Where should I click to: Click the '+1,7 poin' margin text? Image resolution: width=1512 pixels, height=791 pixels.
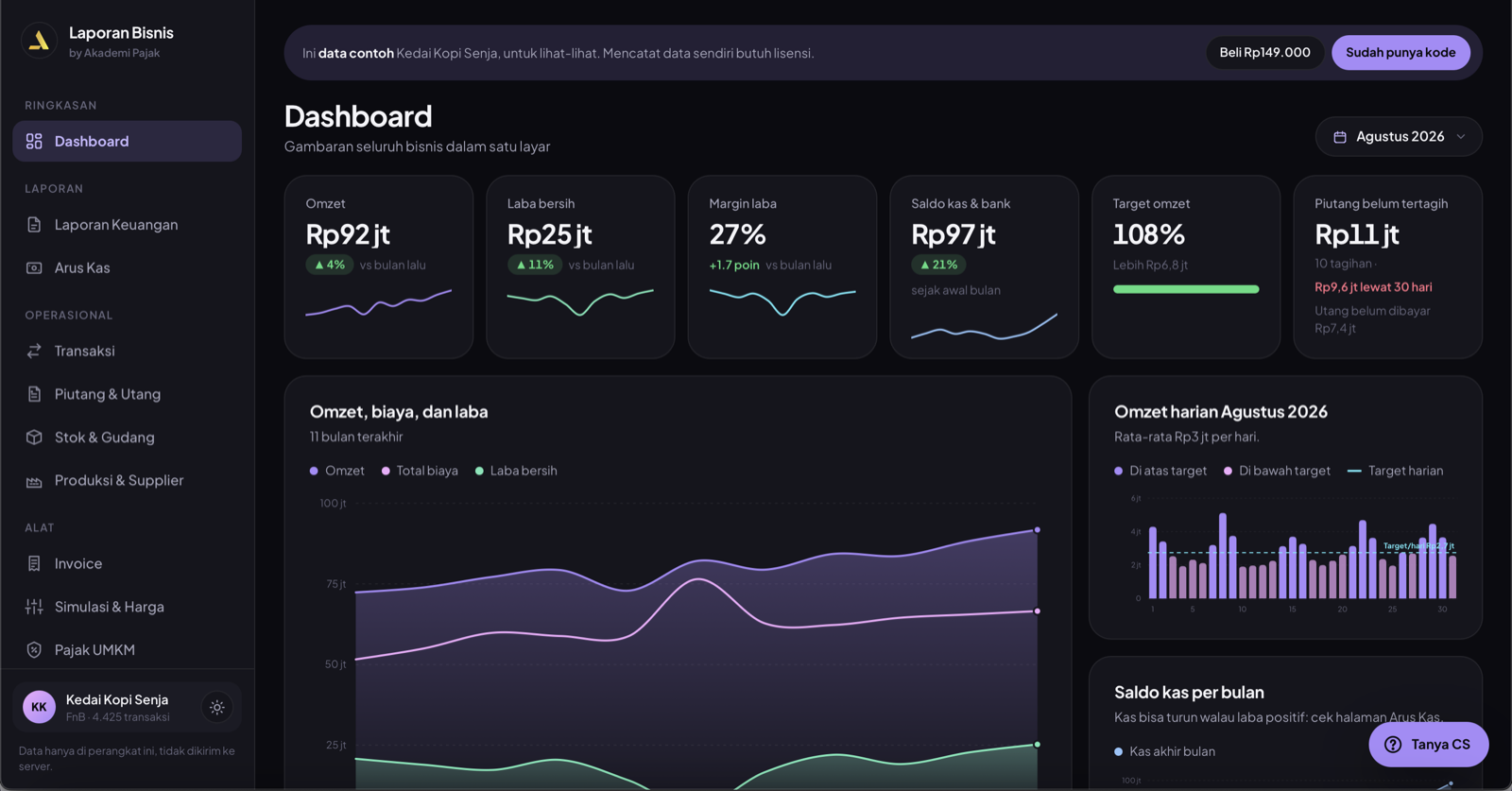tap(734, 266)
